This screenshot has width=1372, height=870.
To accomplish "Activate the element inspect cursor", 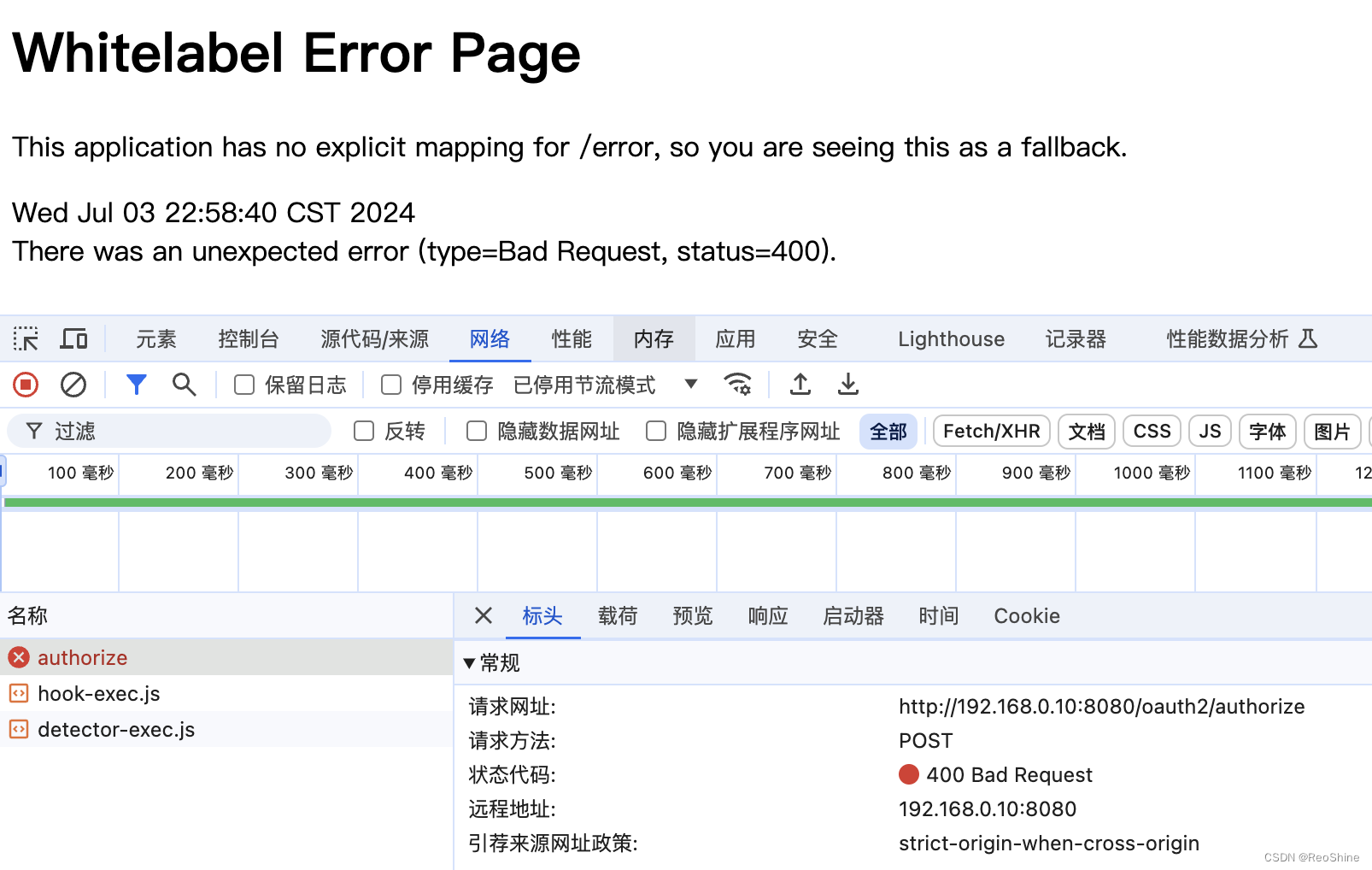I will coord(26,338).
